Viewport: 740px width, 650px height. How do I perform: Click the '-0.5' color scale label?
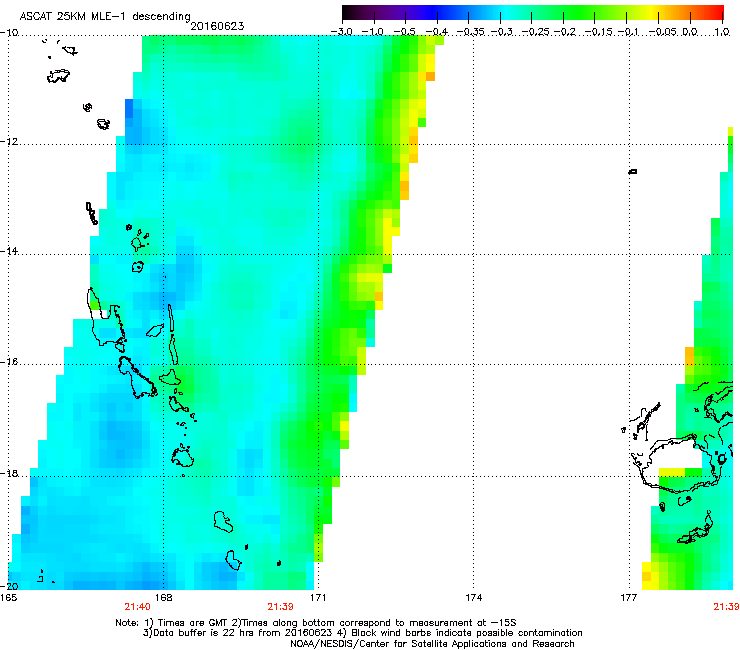[404, 32]
